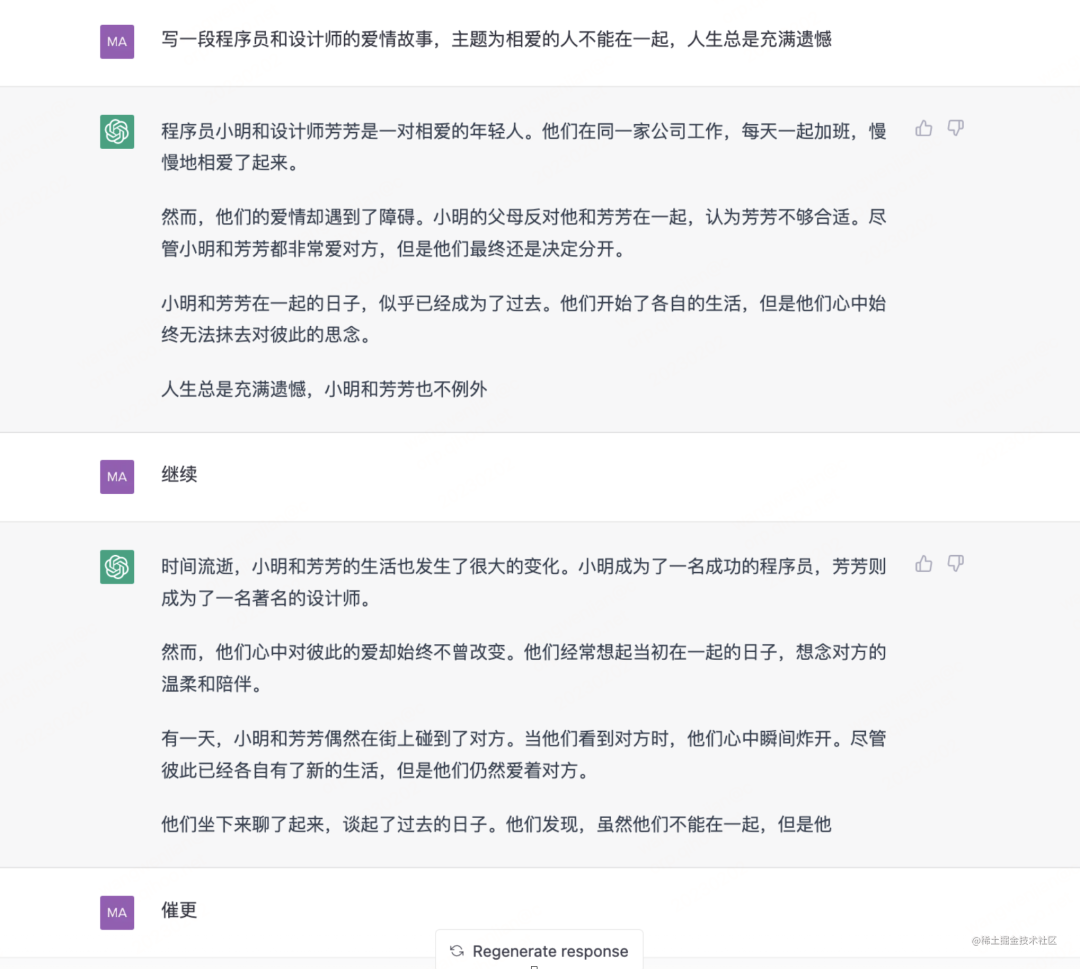This screenshot has height=969, width=1080.
Task: Click thumbs down on second ChatGPT response
Action: pyautogui.click(x=955, y=564)
